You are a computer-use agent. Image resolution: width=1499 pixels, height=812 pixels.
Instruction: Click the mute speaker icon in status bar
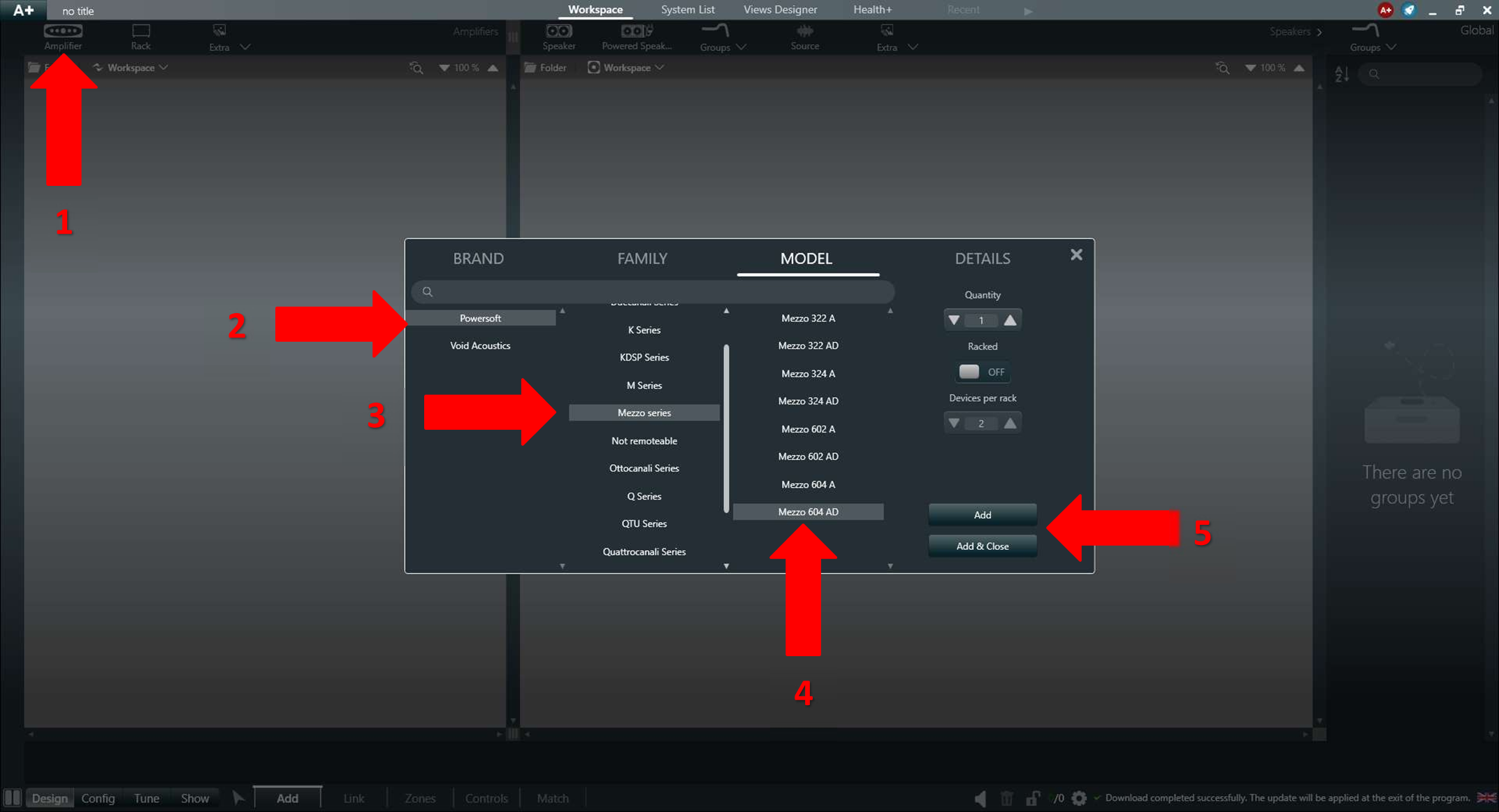980,798
